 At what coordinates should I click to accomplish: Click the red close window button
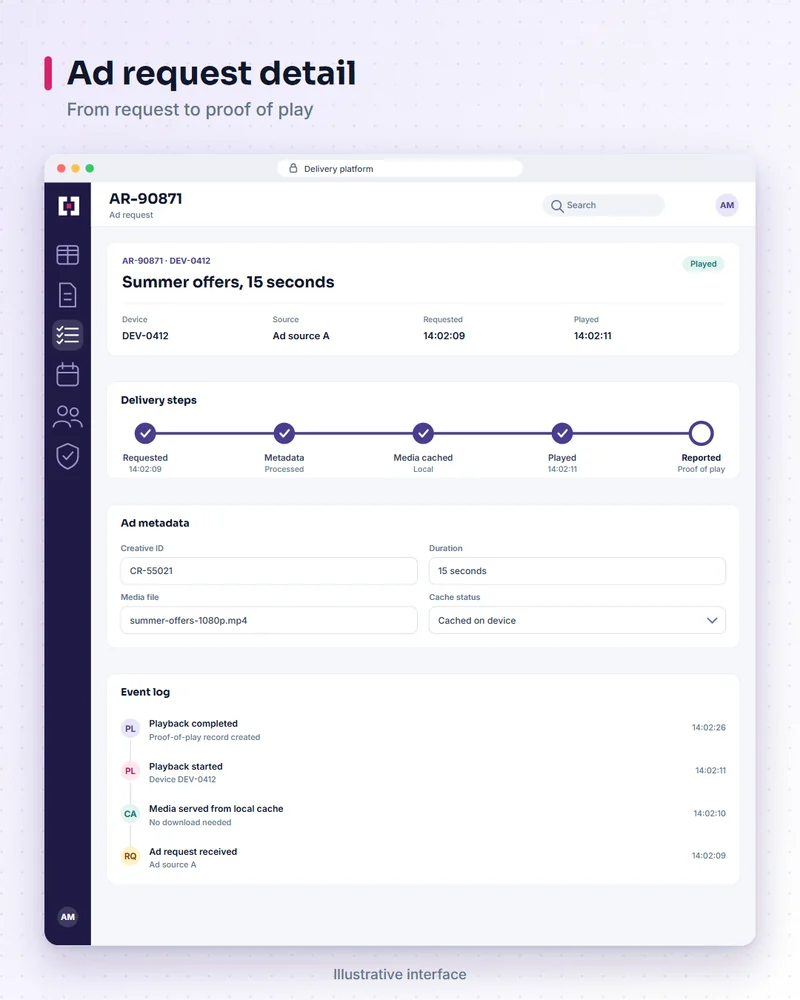61,168
